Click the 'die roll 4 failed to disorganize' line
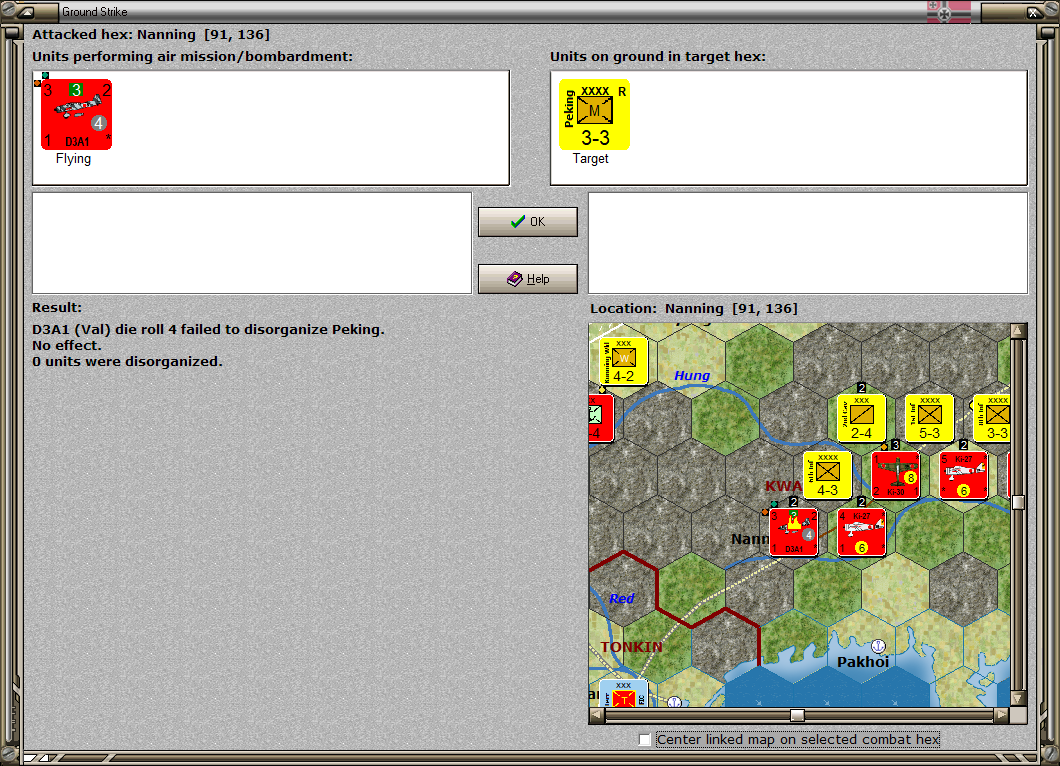The height and width of the screenshot is (766, 1060). (208, 329)
